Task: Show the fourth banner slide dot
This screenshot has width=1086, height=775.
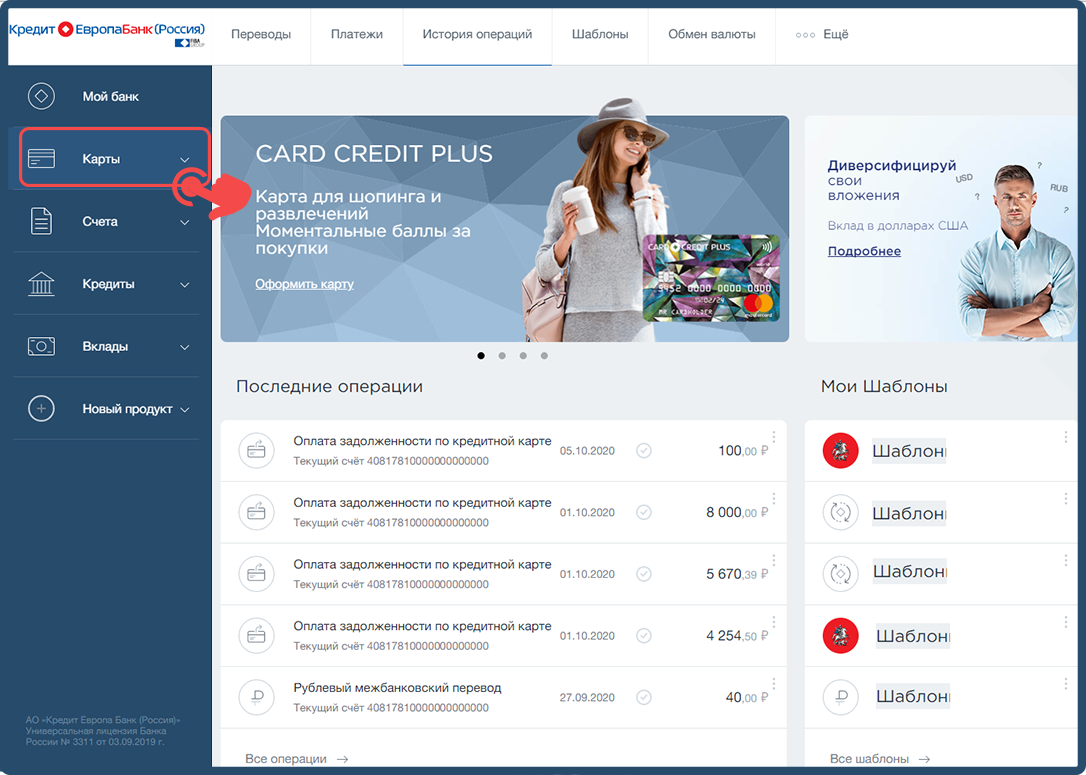Action: (x=544, y=356)
